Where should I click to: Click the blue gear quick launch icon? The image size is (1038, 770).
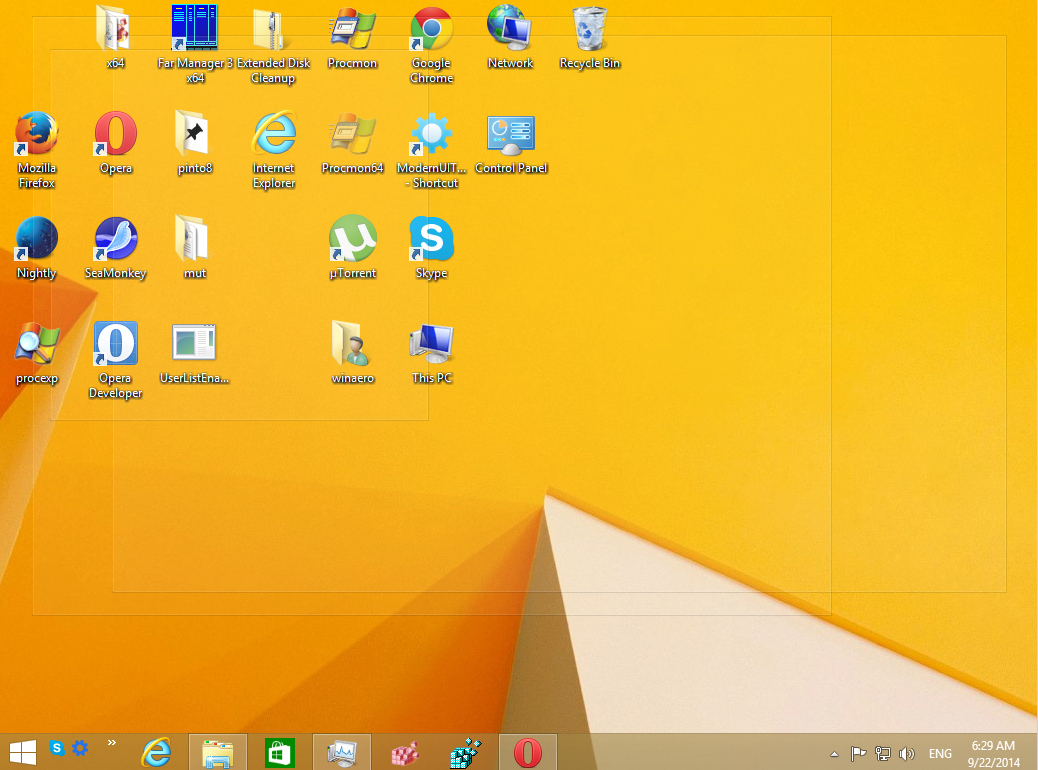click(80, 748)
